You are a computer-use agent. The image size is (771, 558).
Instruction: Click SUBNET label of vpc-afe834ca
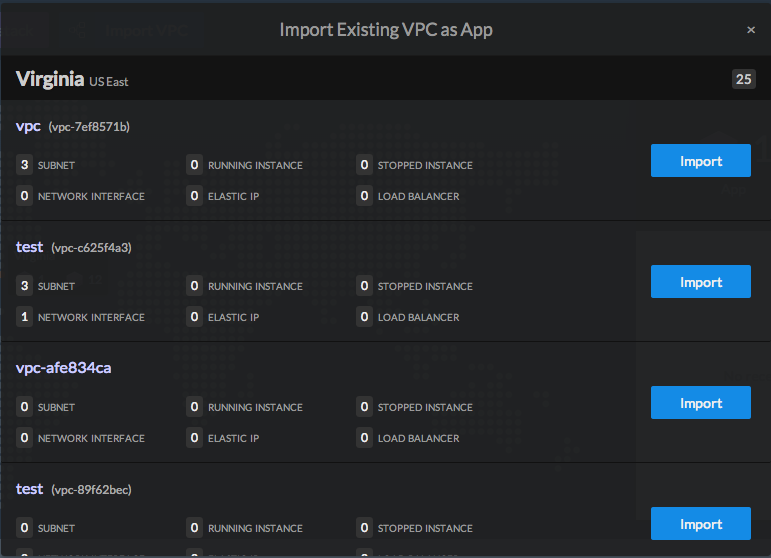[57, 408]
